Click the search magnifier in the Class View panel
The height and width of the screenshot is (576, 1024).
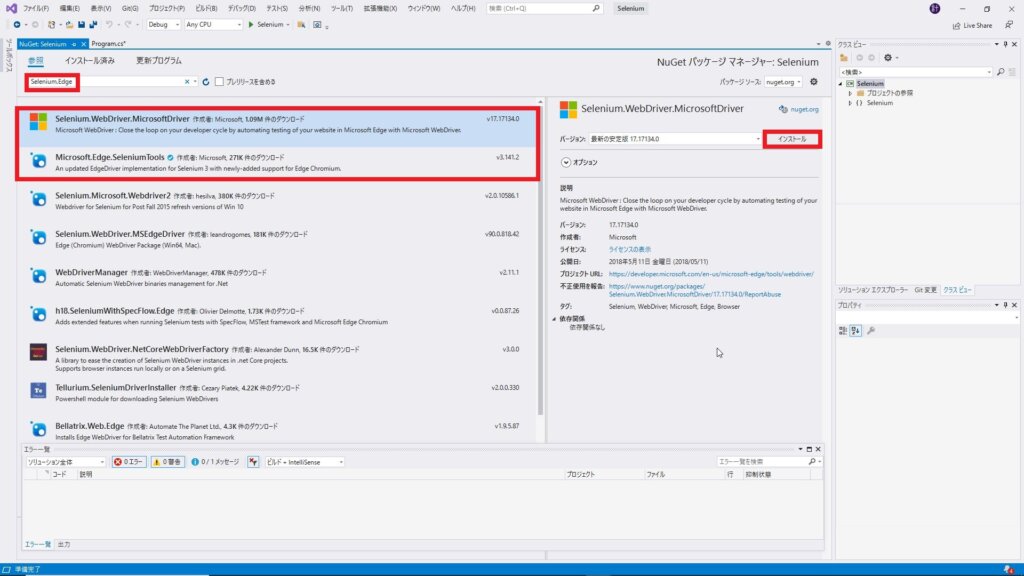1001,70
